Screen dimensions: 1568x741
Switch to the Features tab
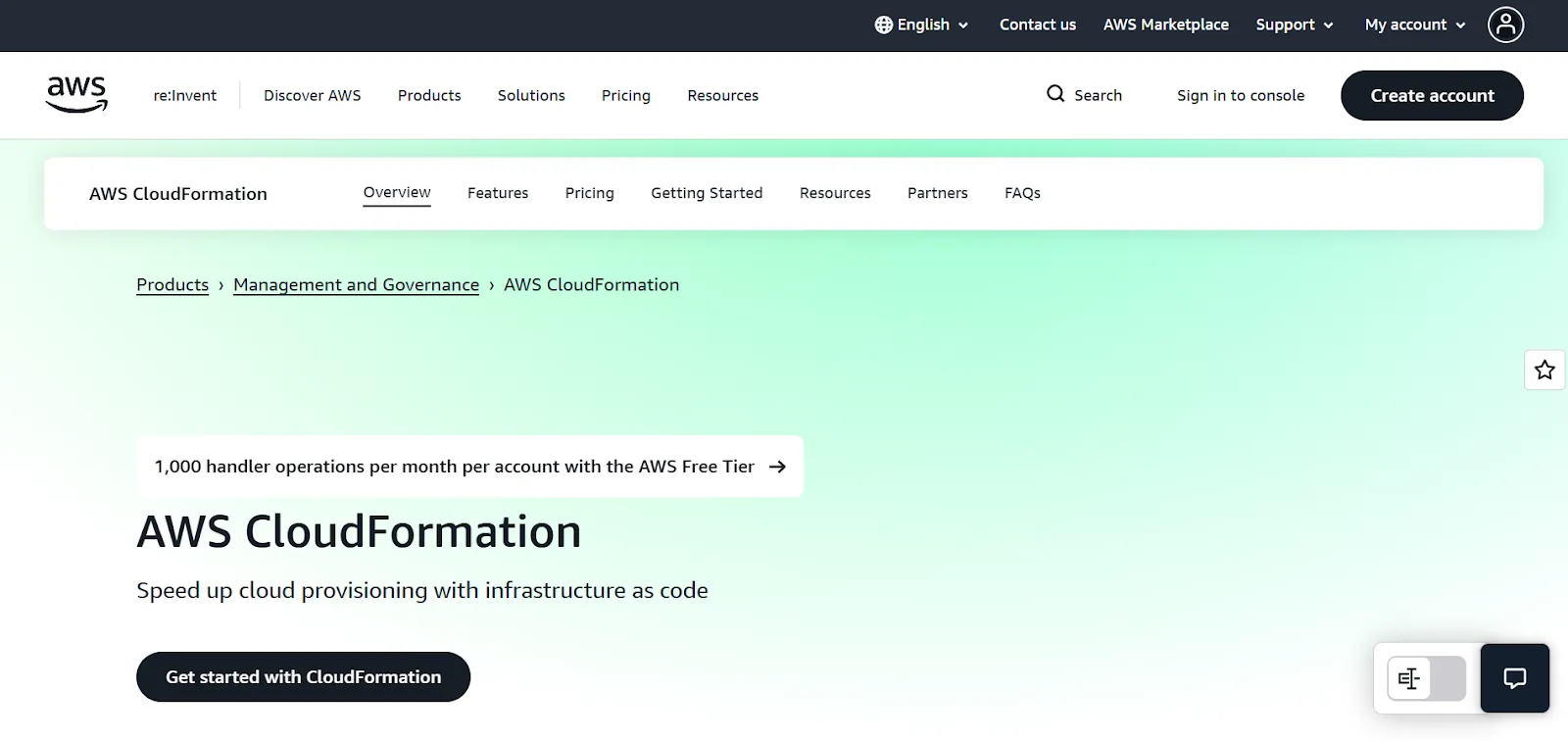coord(498,193)
